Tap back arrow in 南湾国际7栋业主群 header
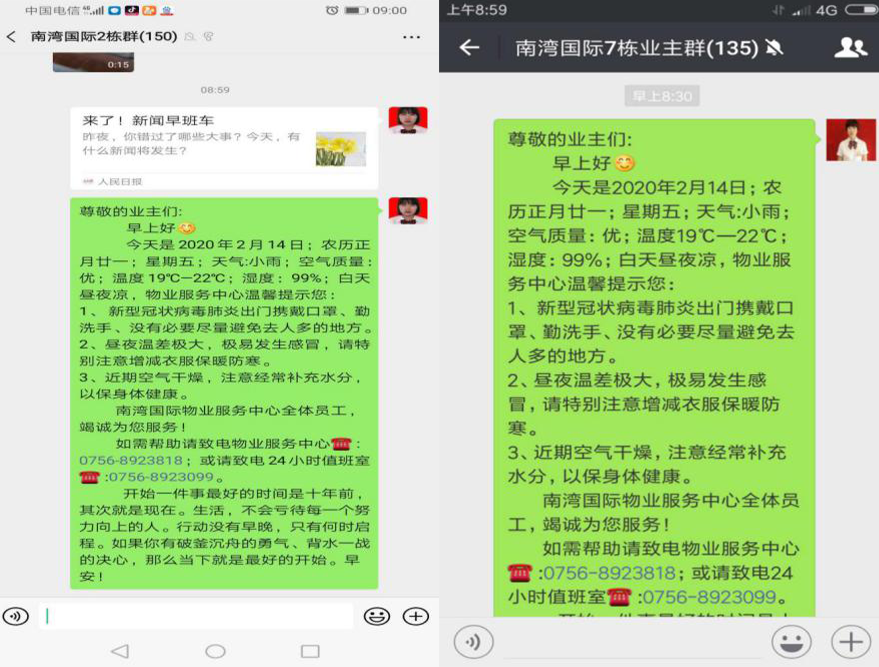The width and height of the screenshot is (879, 667). [469, 48]
